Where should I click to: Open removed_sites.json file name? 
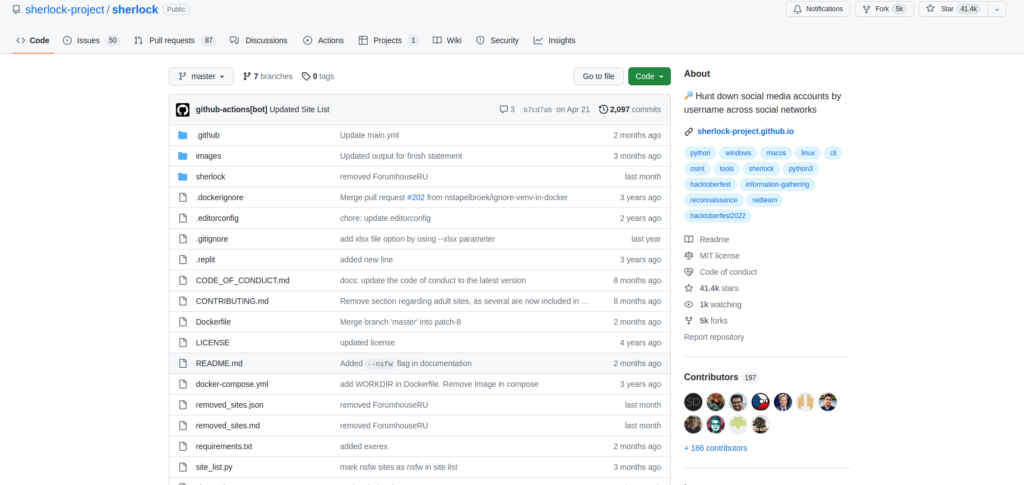[x=229, y=405]
